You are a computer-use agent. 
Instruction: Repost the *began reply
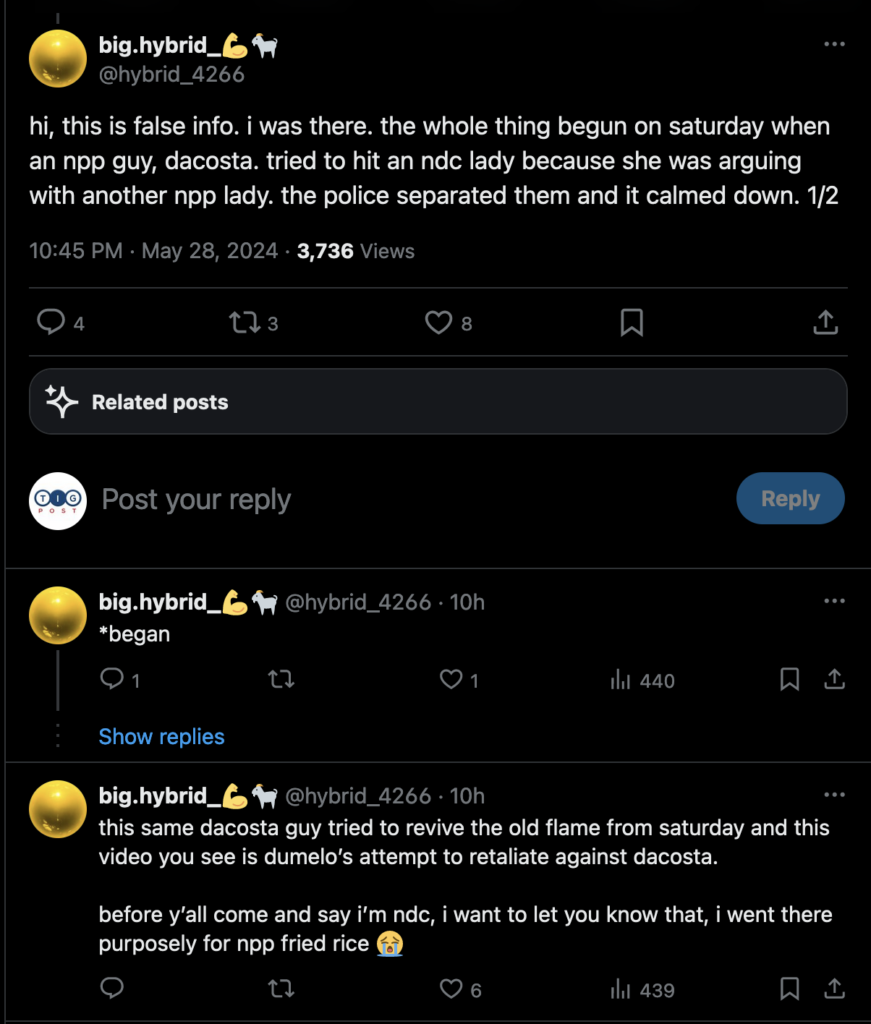pos(281,680)
